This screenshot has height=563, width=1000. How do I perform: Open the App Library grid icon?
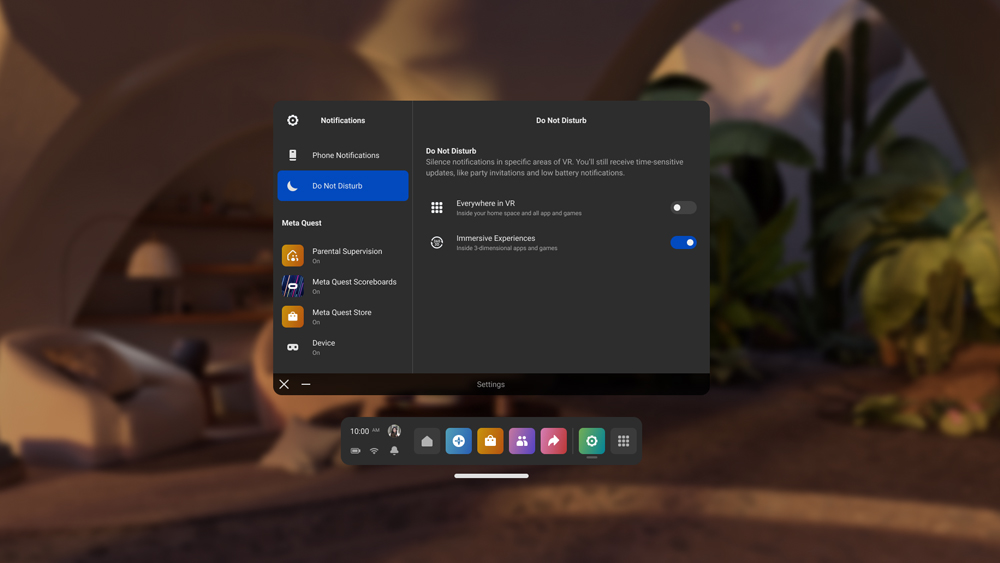[x=624, y=441]
